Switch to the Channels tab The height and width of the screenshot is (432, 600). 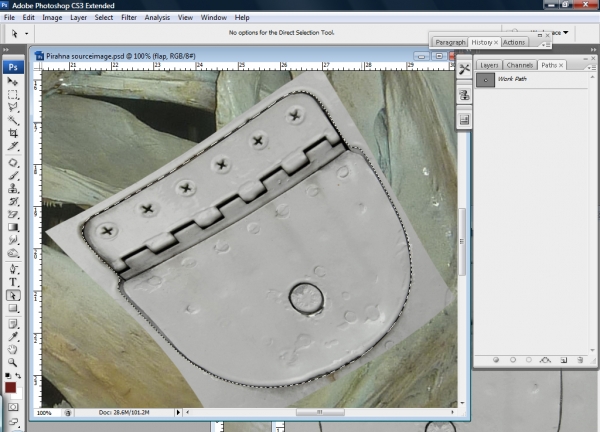[520, 65]
